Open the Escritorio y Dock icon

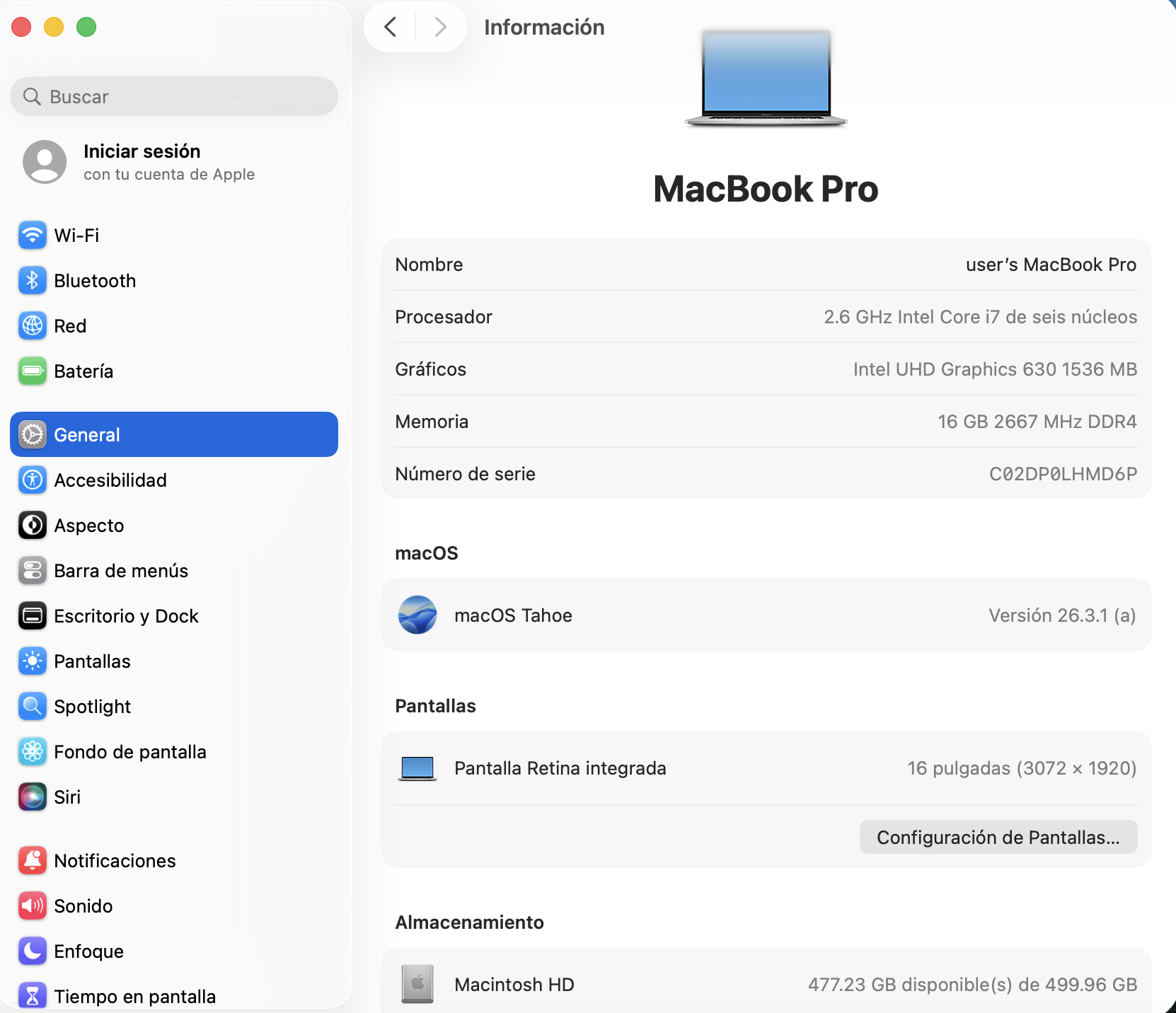[33, 616]
